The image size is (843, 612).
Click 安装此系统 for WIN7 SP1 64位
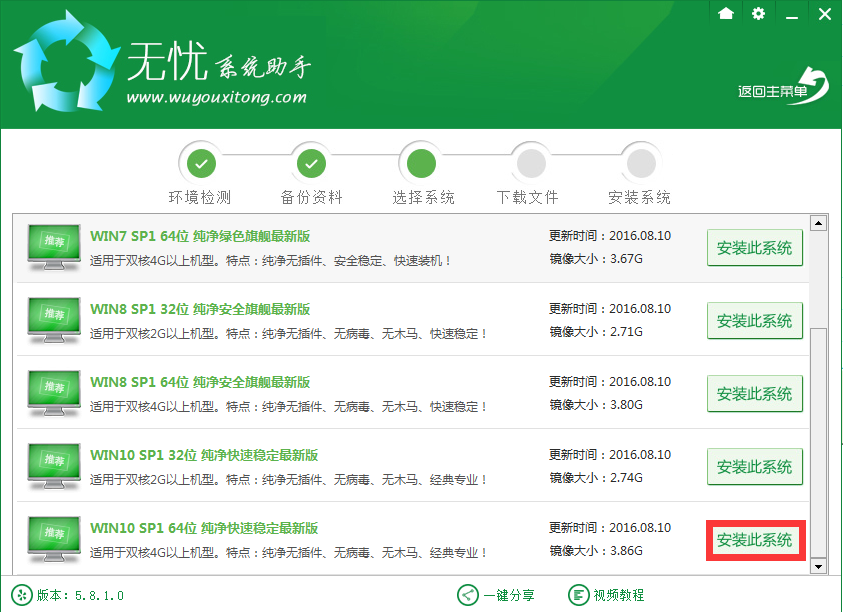pyautogui.click(x=754, y=247)
